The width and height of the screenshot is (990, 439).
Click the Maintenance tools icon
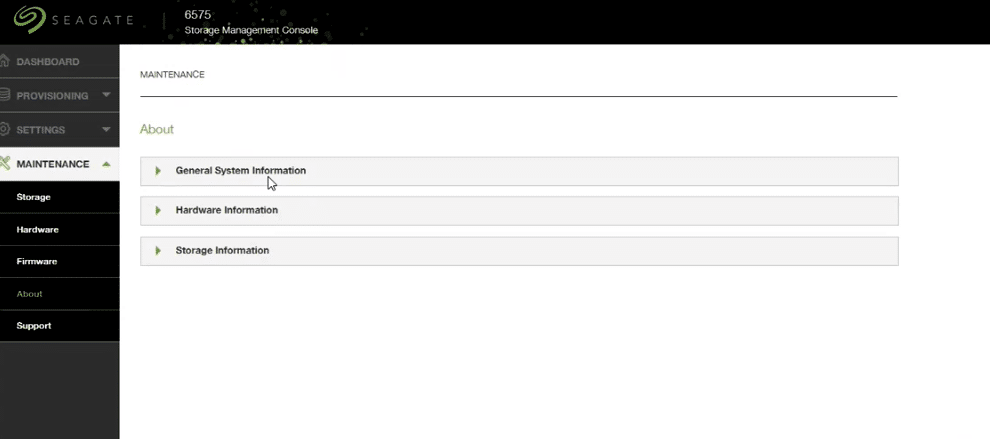tap(4, 164)
